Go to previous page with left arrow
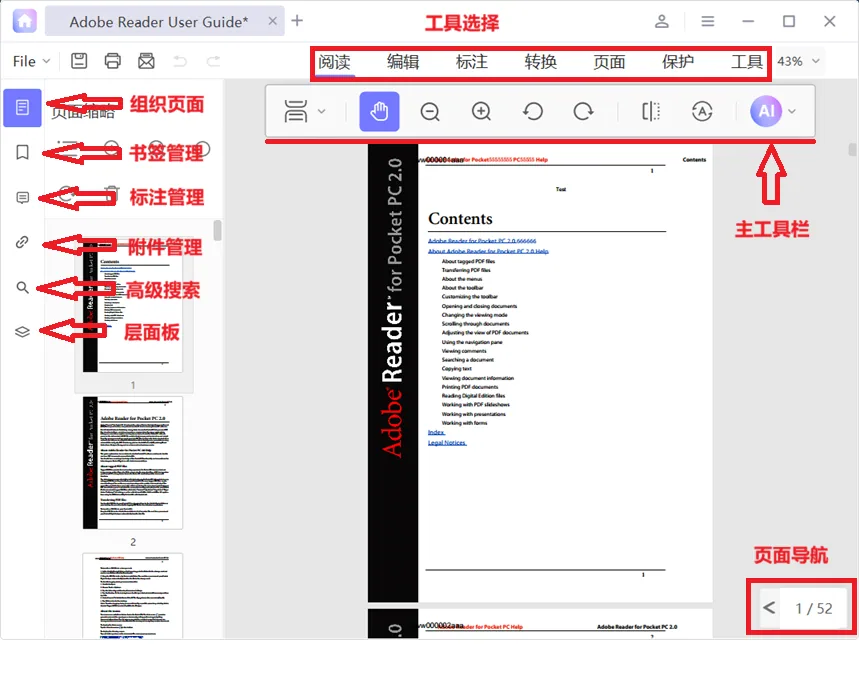The height and width of the screenshot is (674, 859). (x=769, y=607)
